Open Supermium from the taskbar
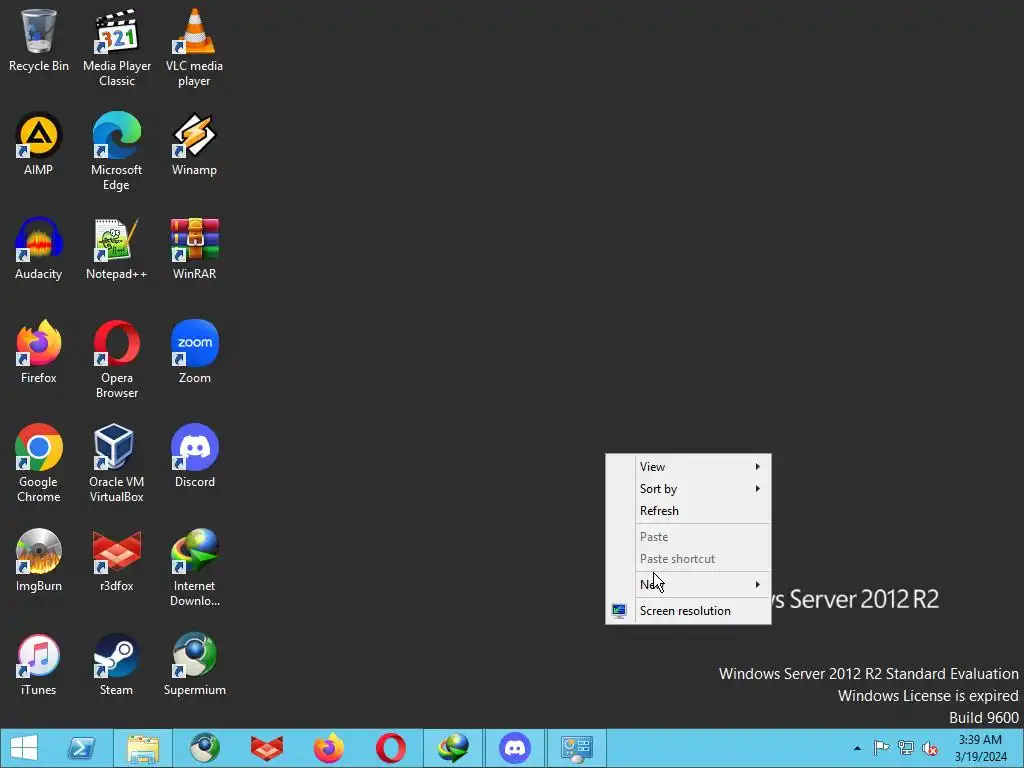The image size is (1024, 768). tap(205, 748)
